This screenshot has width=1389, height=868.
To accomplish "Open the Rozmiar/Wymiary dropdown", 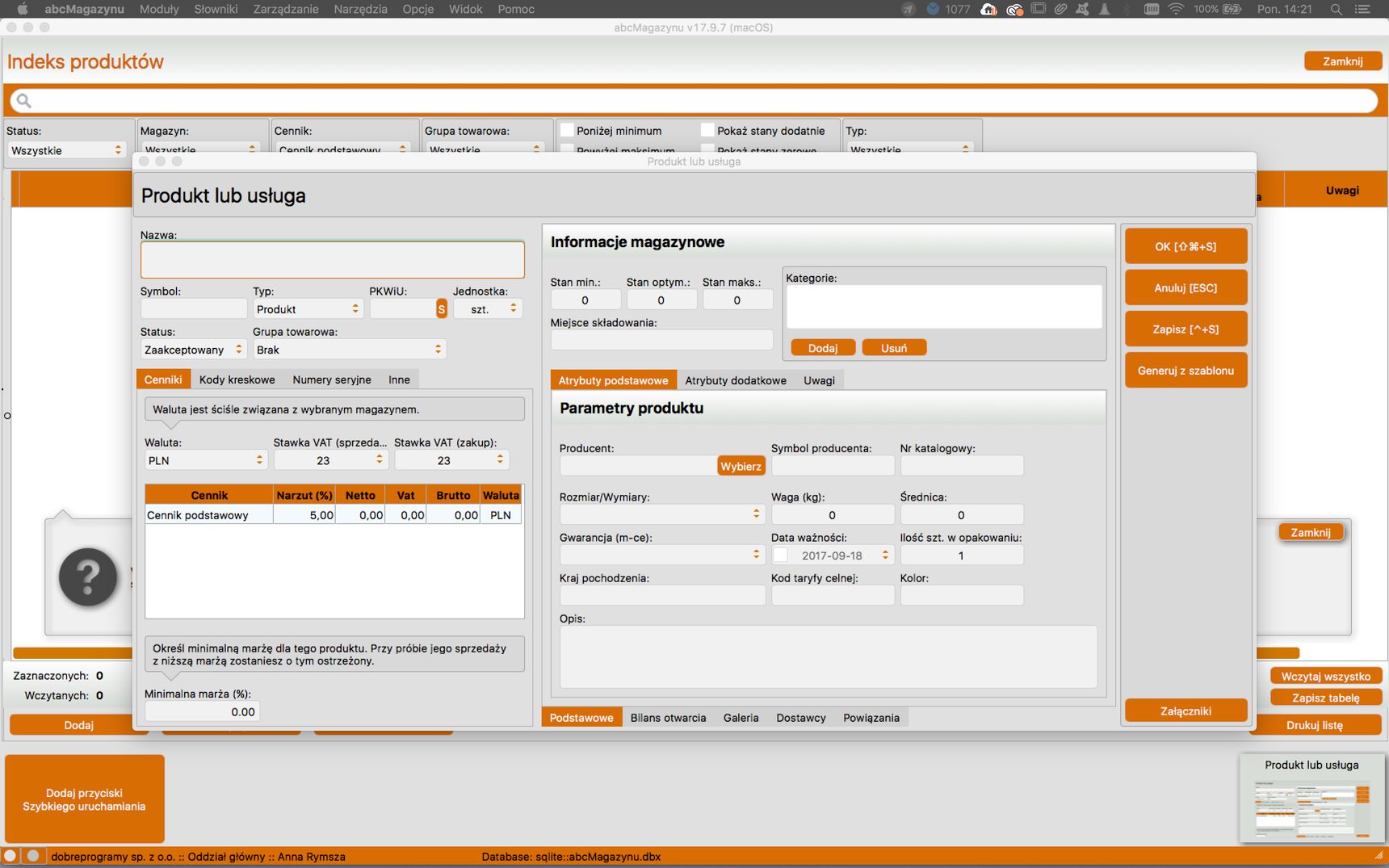I will click(x=662, y=514).
